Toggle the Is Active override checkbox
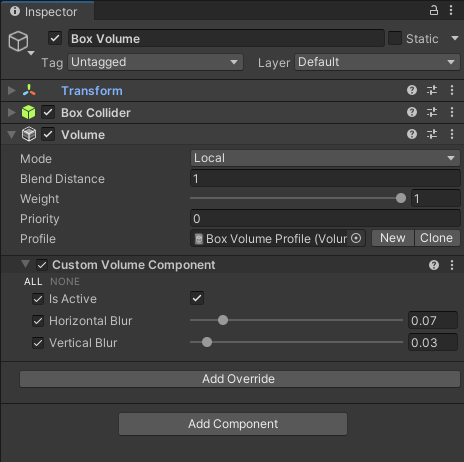 38,299
